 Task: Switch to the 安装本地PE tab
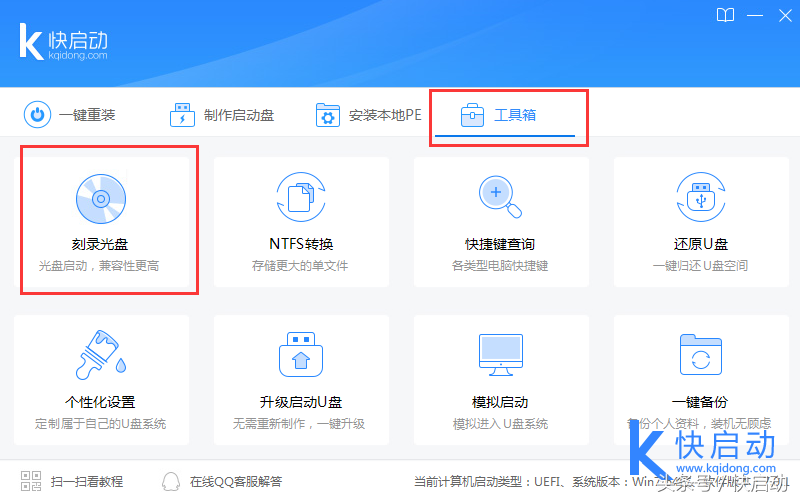coord(385,115)
